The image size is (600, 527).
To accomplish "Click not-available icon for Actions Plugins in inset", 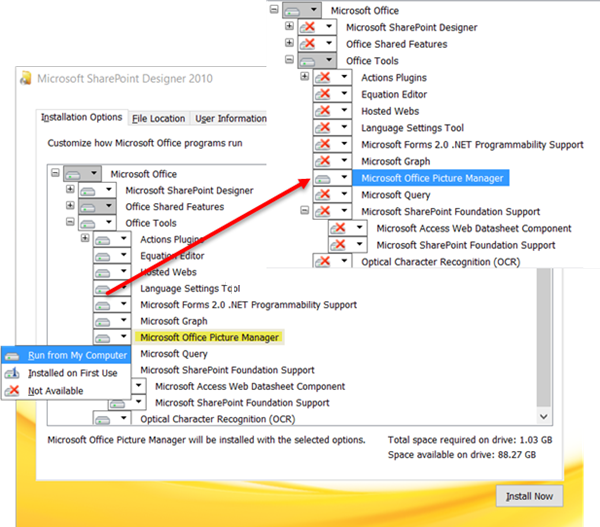I will [323, 78].
